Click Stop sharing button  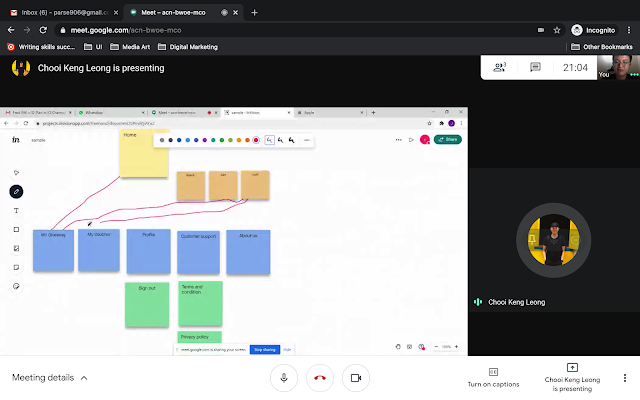click(x=265, y=350)
